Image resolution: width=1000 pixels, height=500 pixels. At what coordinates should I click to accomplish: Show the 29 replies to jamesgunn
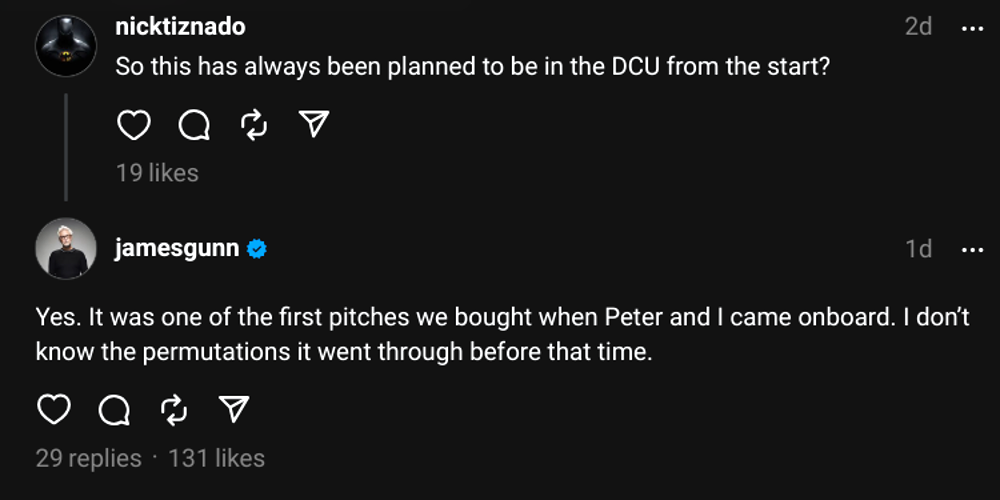88,458
